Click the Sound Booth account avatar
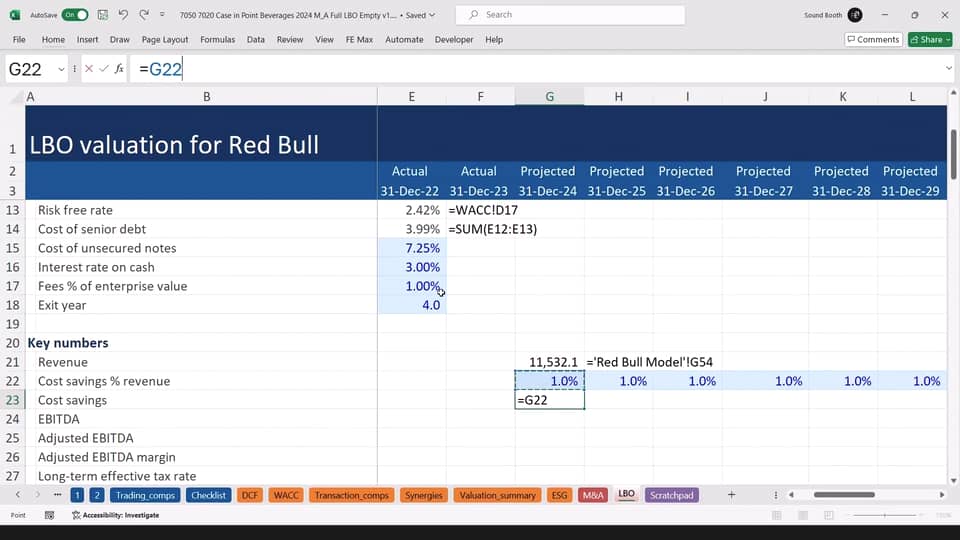This screenshot has width=960, height=540. (x=855, y=15)
